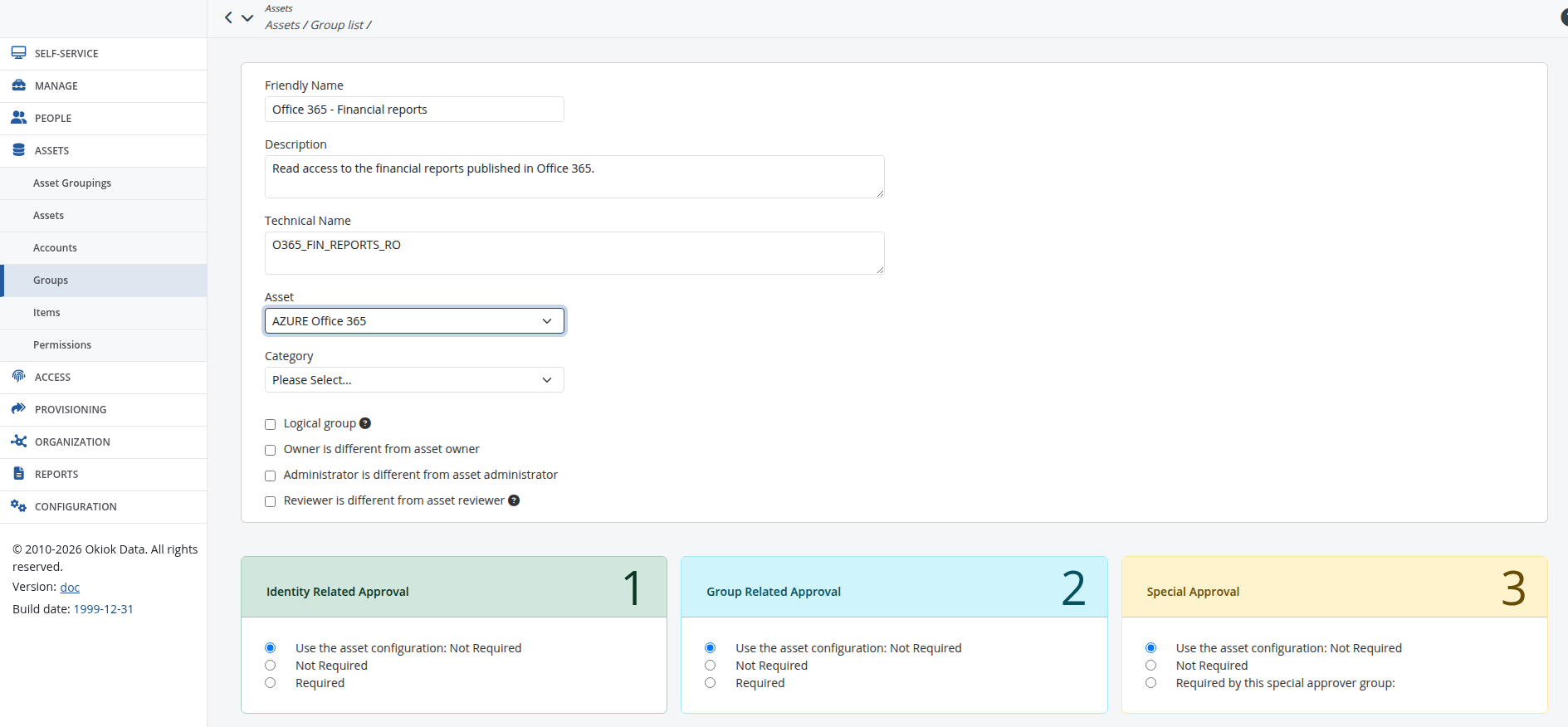This screenshot has height=727, width=1568.
Task: Click the Assets database icon
Action: click(x=18, y=150)
